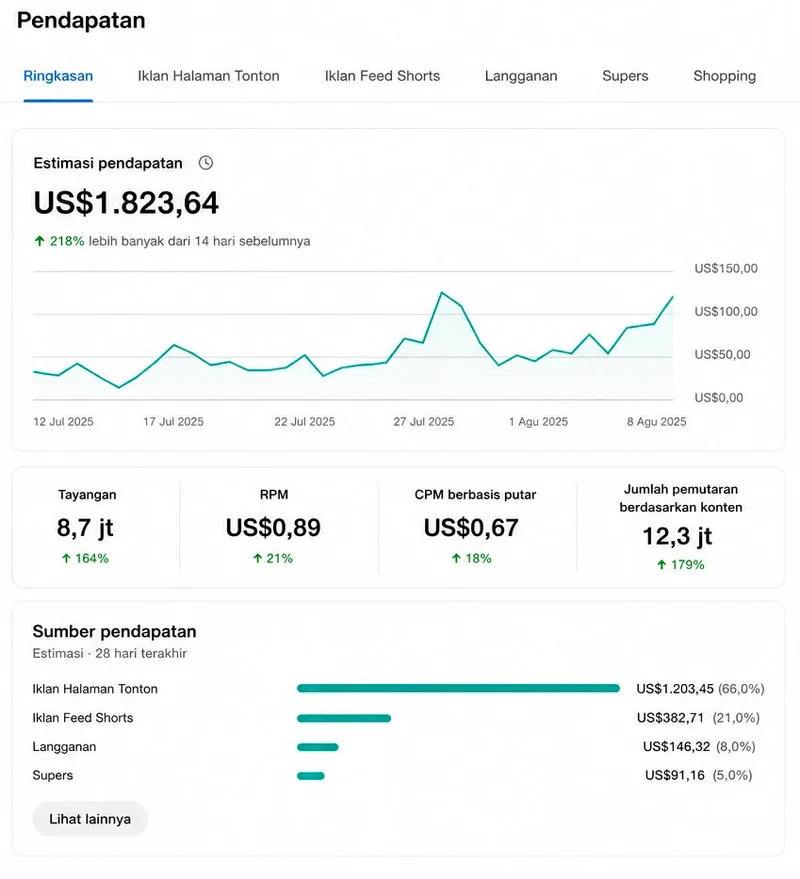Click the Lihat lainnya button
800x879 pixels.
tap(90, 819)
